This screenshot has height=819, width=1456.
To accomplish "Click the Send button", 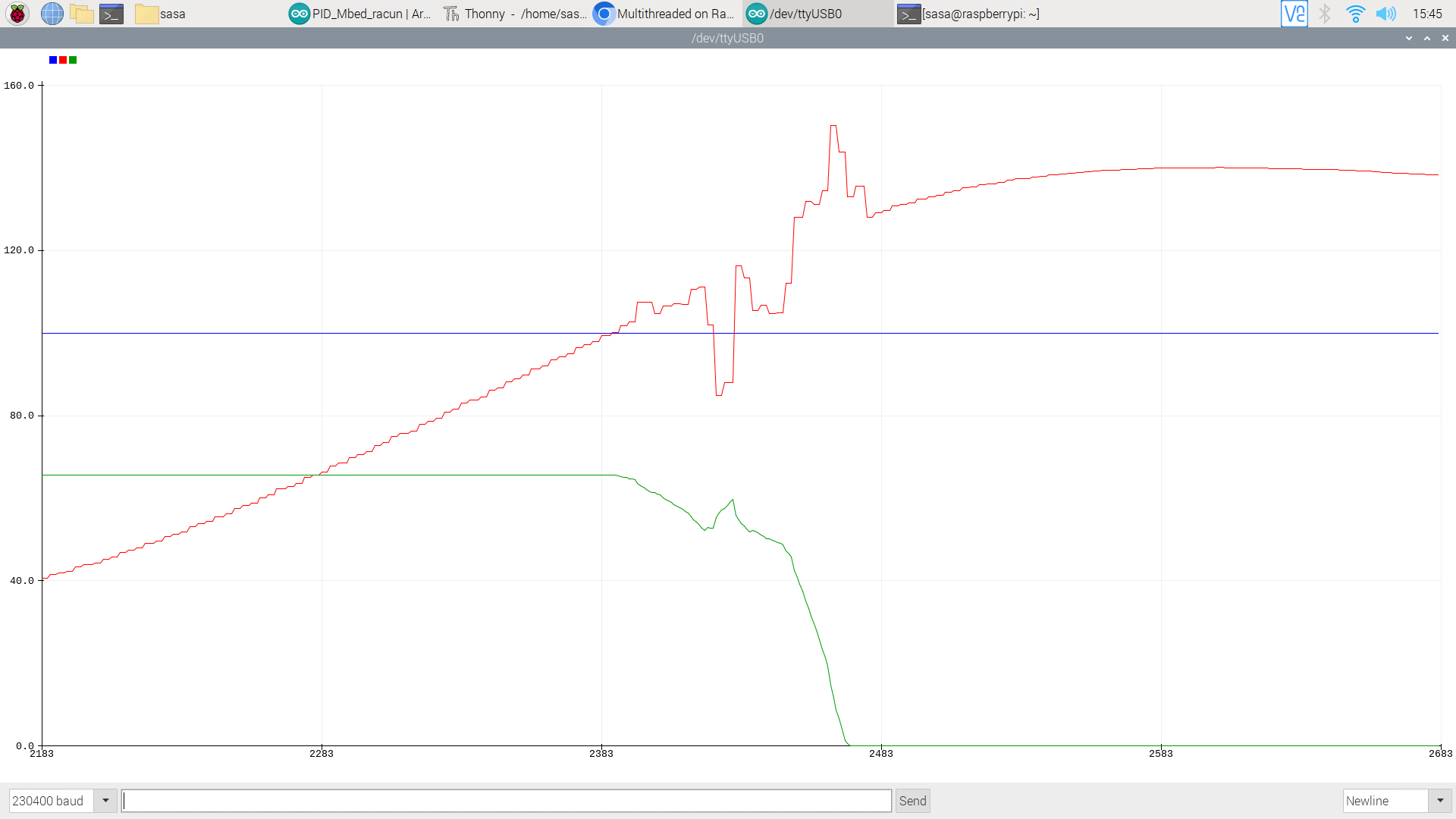I will click(x=913, y=801).
